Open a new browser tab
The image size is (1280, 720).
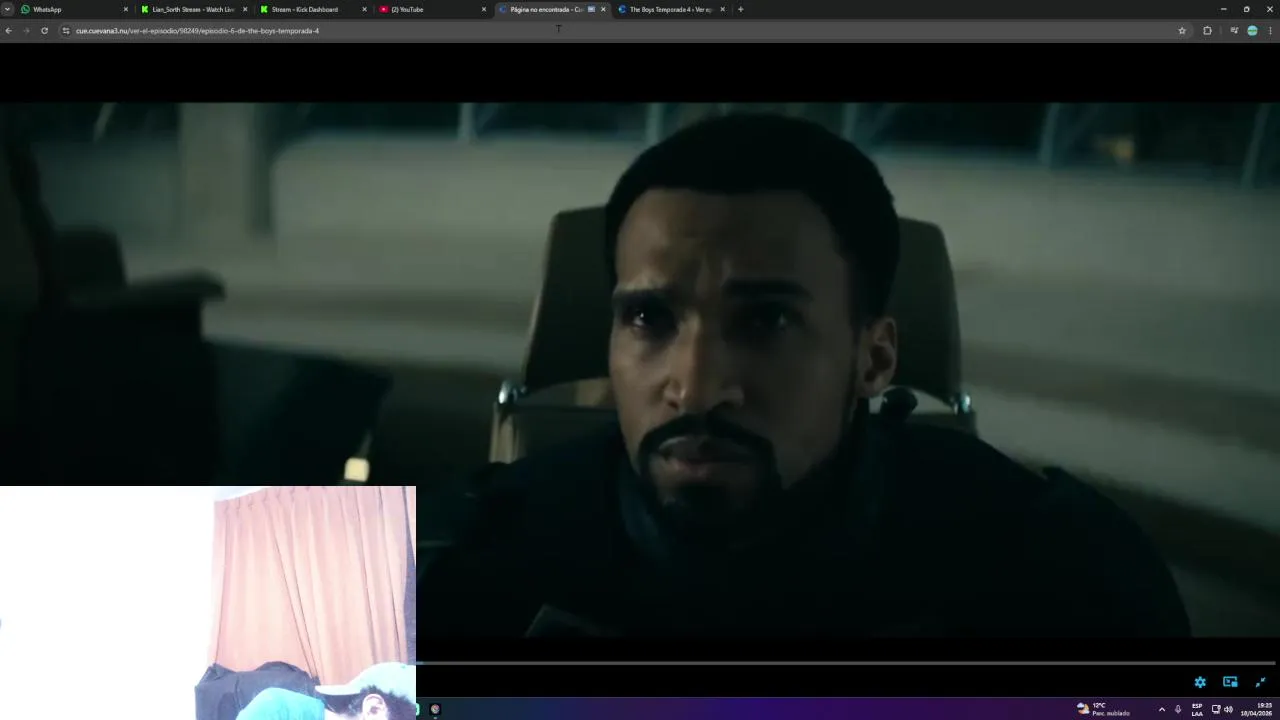click(x=740, y=9)
